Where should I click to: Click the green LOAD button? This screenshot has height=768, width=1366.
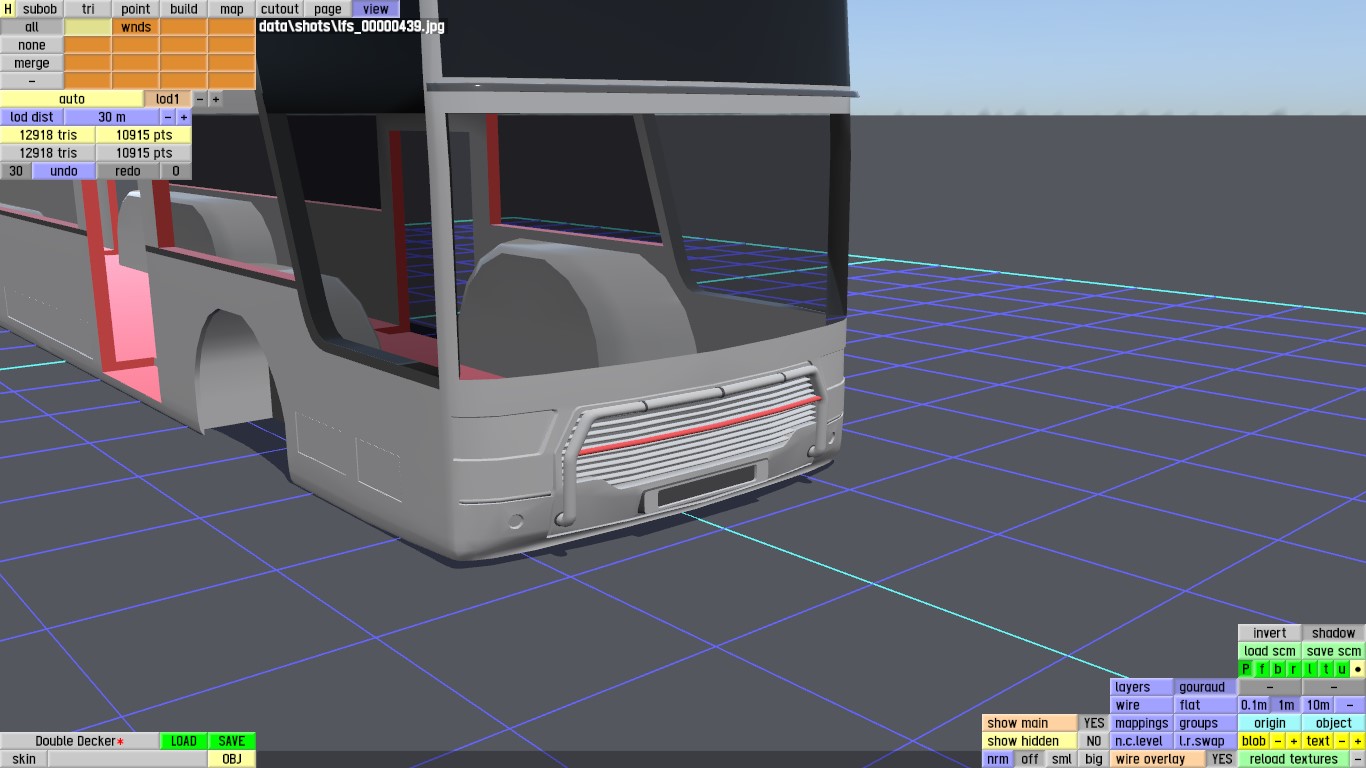[x=184, y=741]
